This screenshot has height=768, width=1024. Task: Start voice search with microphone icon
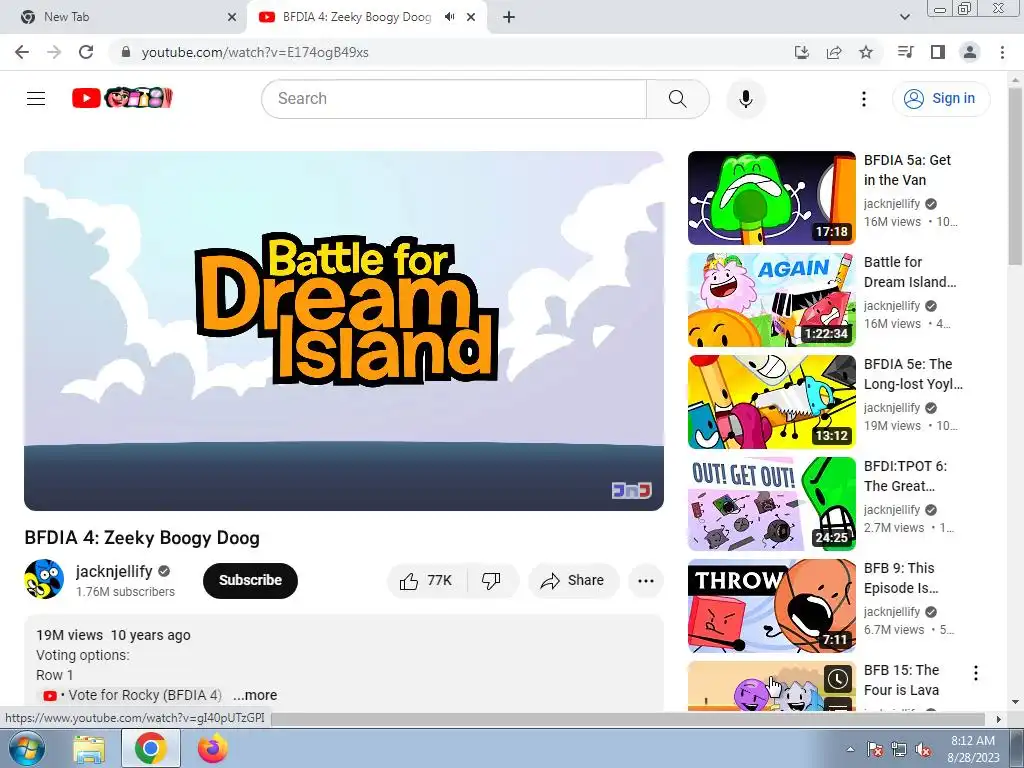coord(745,99)
